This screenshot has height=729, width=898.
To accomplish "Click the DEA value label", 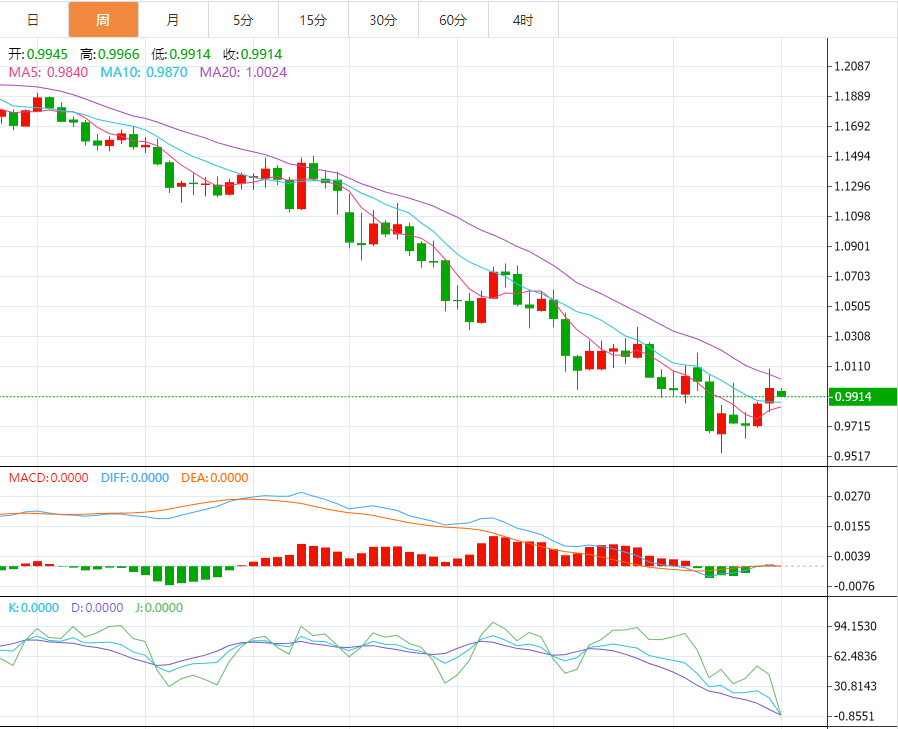I will (214, 478).
